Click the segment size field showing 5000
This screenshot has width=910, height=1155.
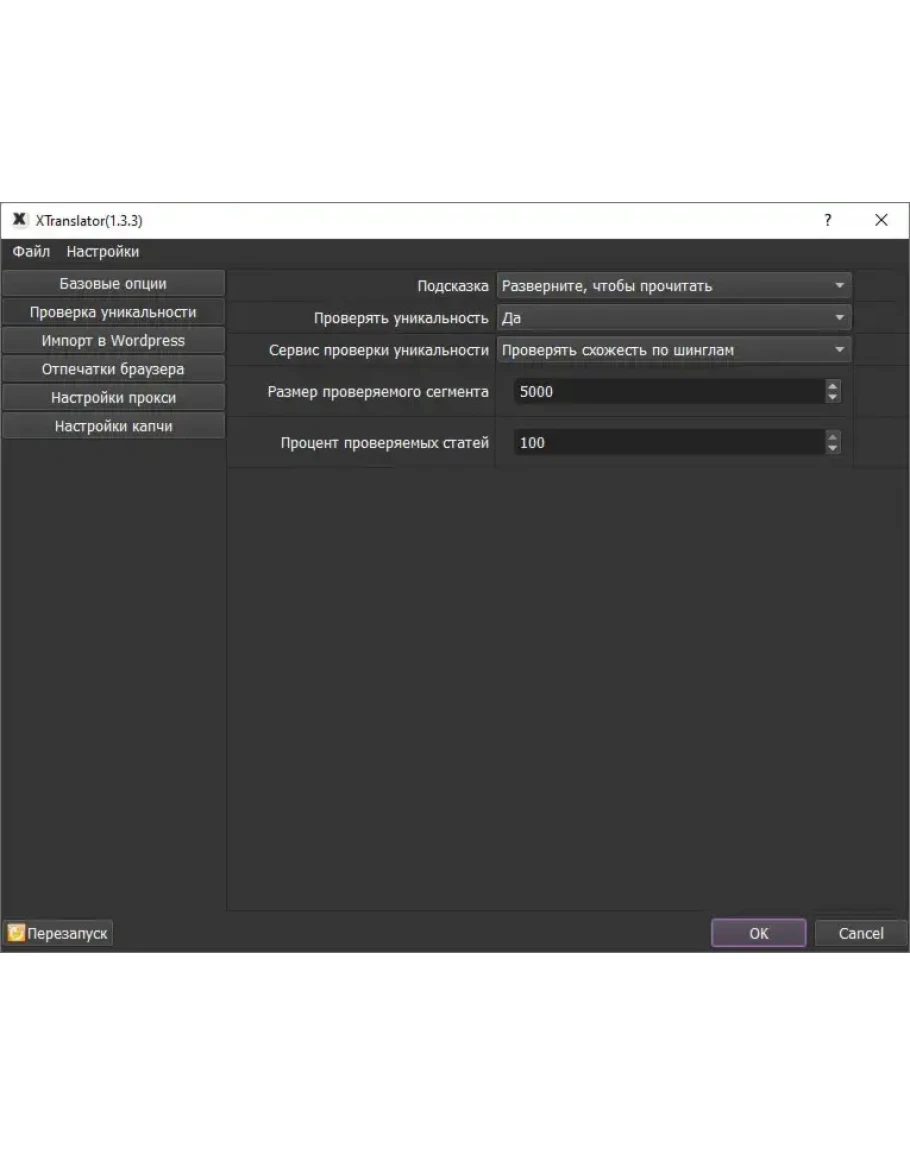click(669, 391)
